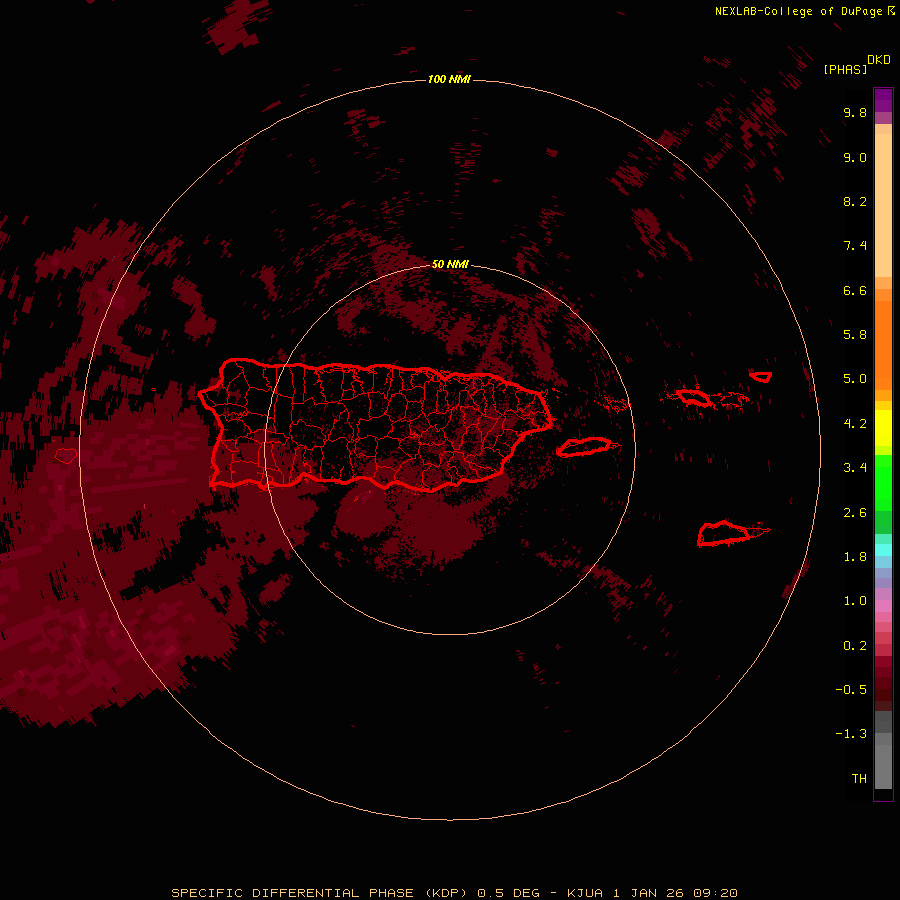Pick the cyan segment near 1.8

[x=883, y=550]
